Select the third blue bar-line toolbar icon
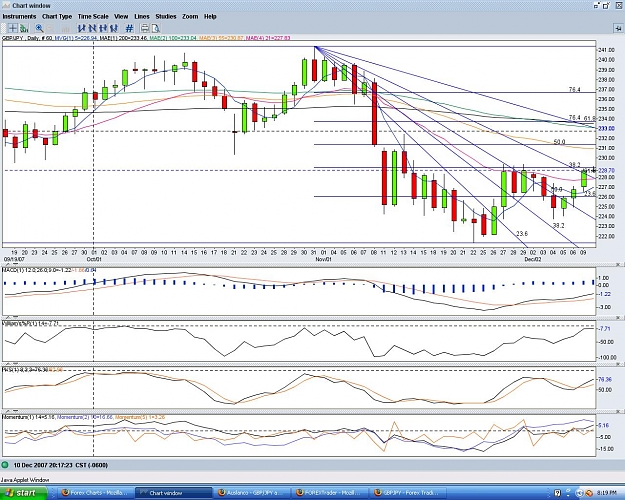625x500 pixels. [103, 28]
